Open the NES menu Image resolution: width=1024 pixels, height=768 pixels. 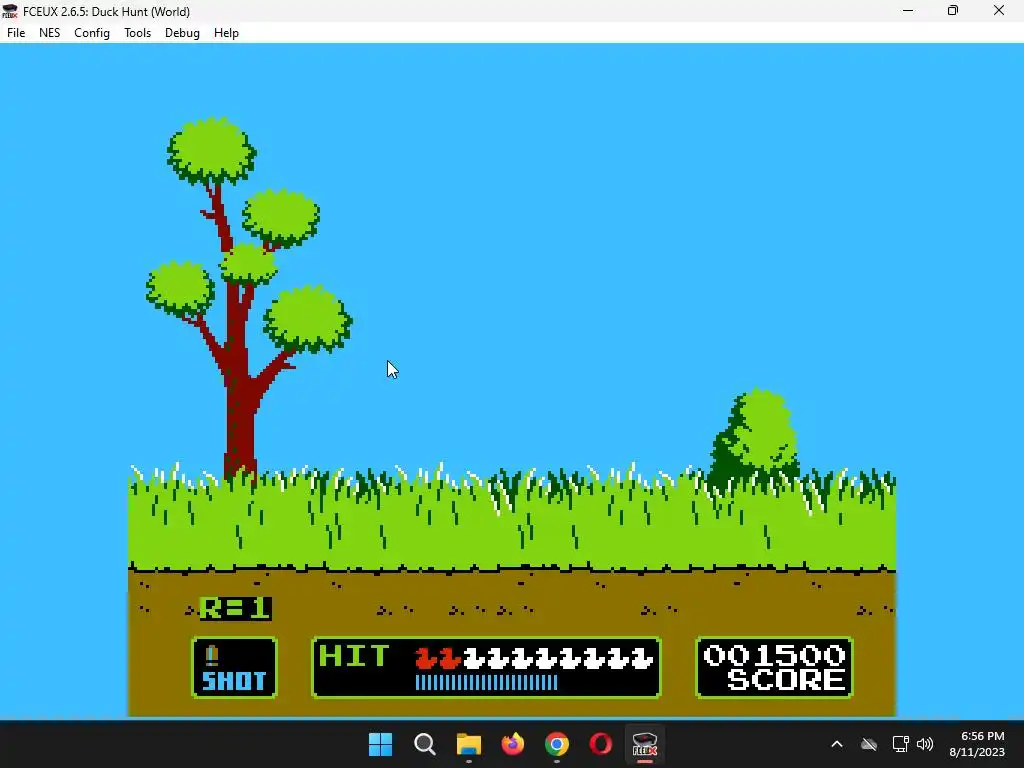50,33
